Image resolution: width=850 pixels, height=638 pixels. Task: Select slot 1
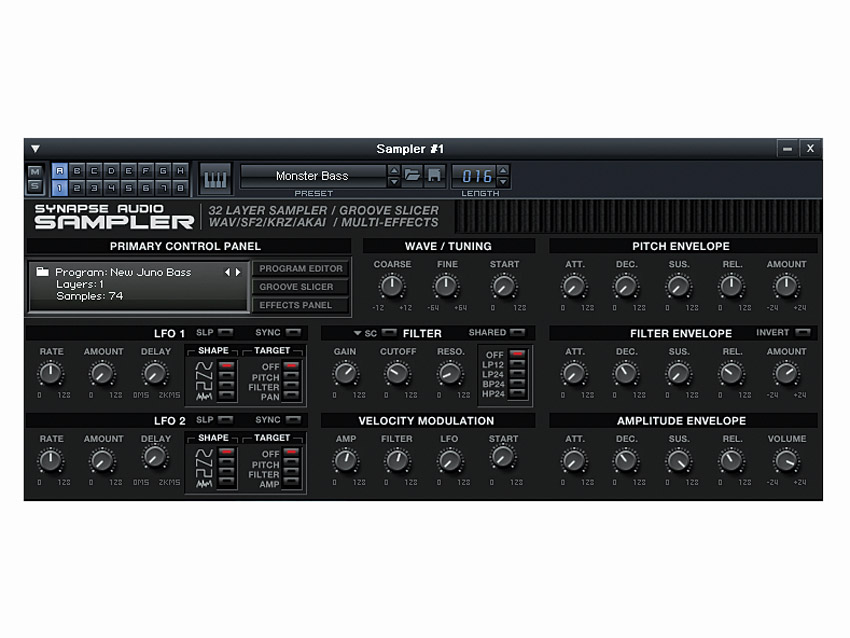tap(60, 188)
